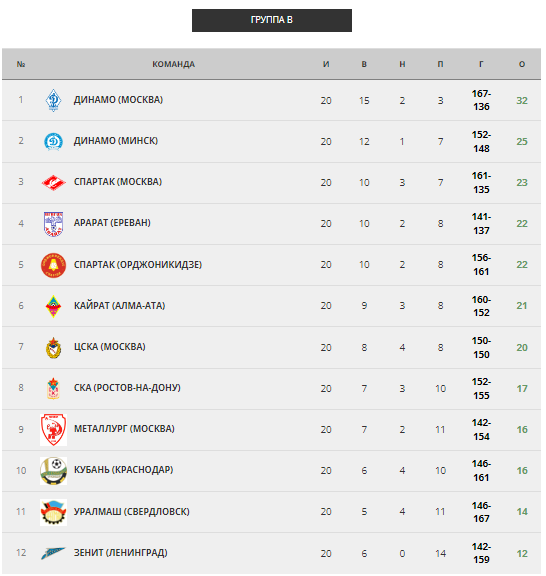Click the SKA Rostov-na-Donu emblem
Screen dimensions: 546x576
click(53, 388)
